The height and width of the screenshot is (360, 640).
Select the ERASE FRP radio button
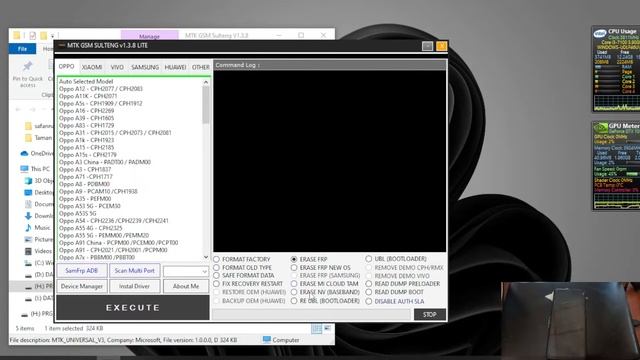point(309,259)
